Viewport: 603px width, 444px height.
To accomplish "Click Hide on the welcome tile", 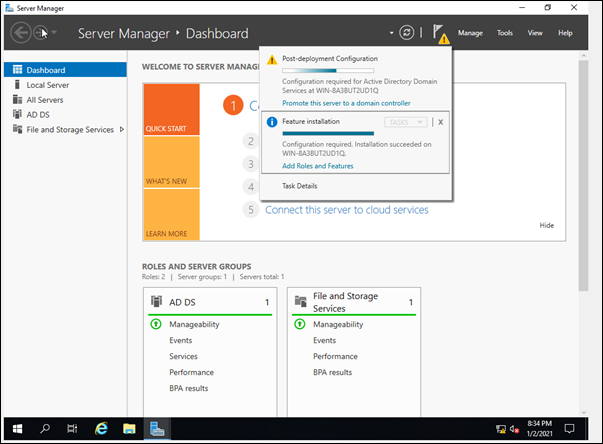I will coord(546,225).
